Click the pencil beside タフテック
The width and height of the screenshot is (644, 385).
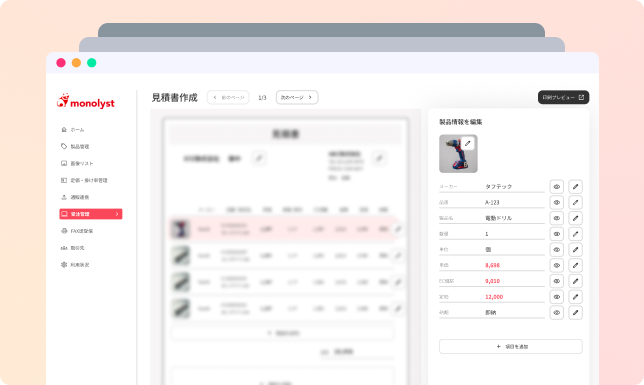pyautogui.click(x=575, y=187)
